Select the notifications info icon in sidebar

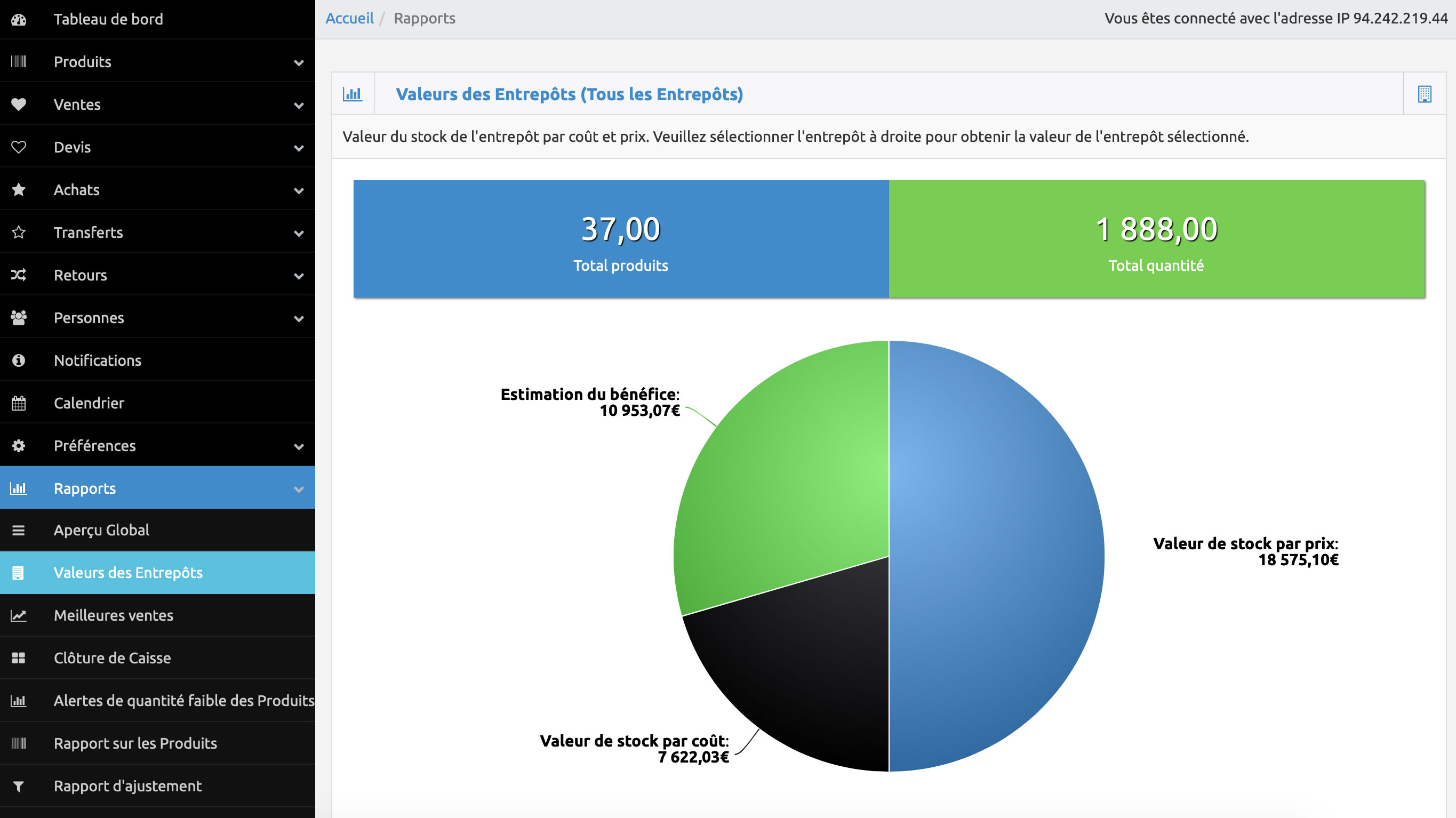[x=19, y=360]
